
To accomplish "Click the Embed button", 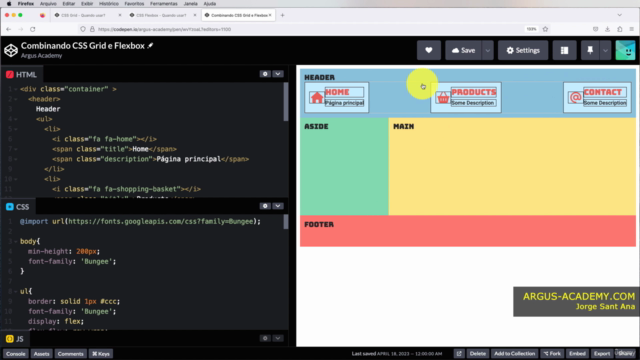I will click(577, 353).
